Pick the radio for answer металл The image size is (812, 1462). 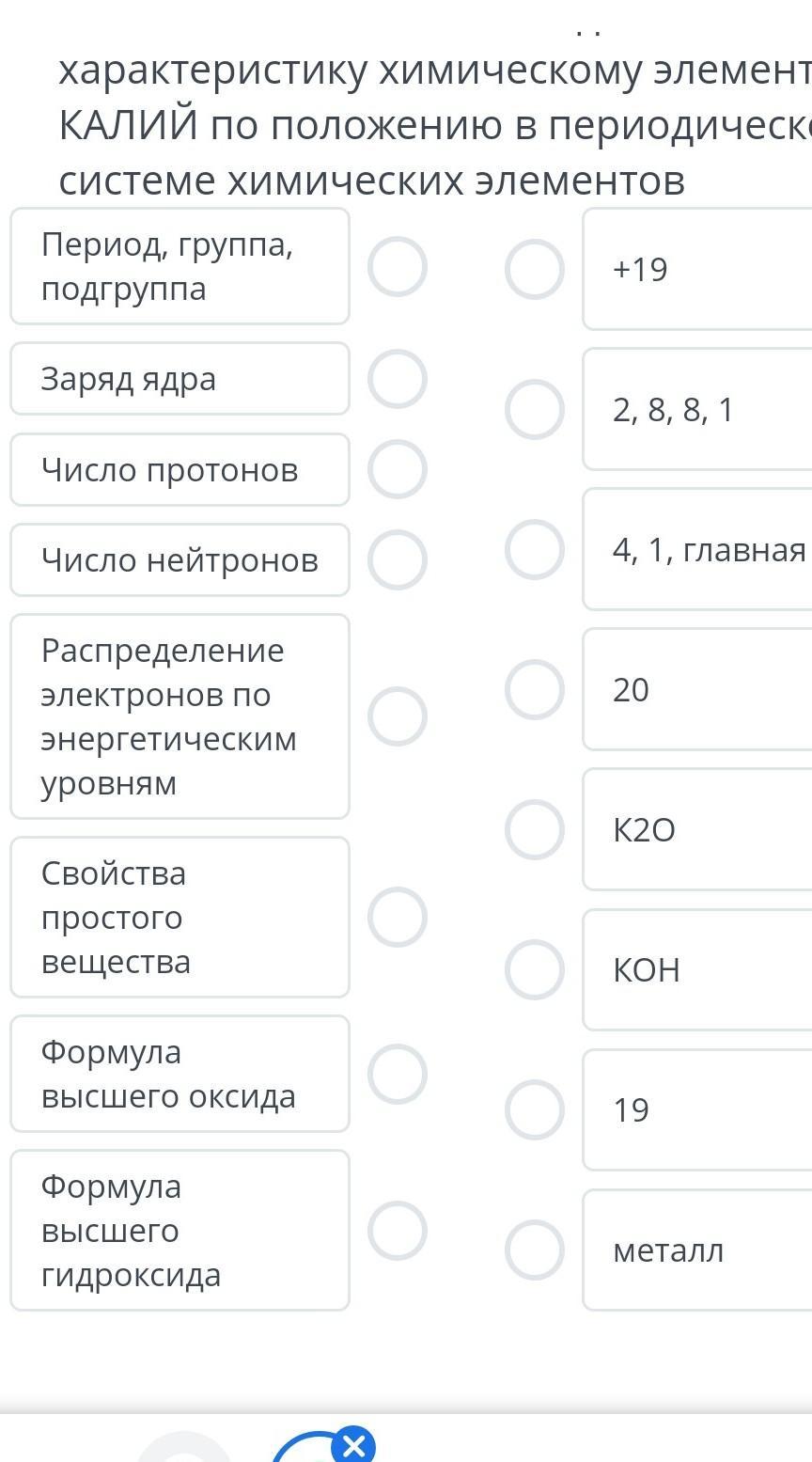[534, 1250]
